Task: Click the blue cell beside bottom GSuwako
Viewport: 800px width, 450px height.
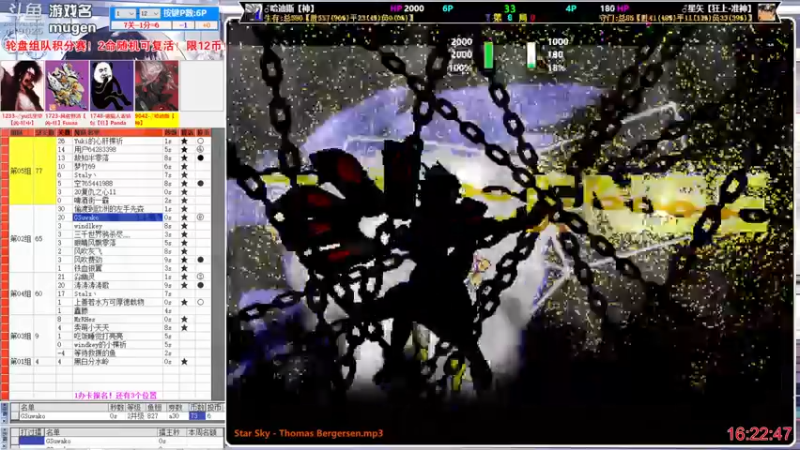Action: click(x=31, y=441)
